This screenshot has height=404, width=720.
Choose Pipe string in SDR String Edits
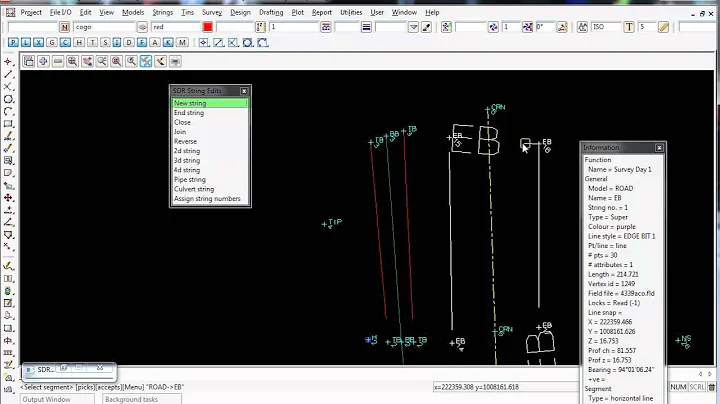pyautogui.click(x=210, y=180)
